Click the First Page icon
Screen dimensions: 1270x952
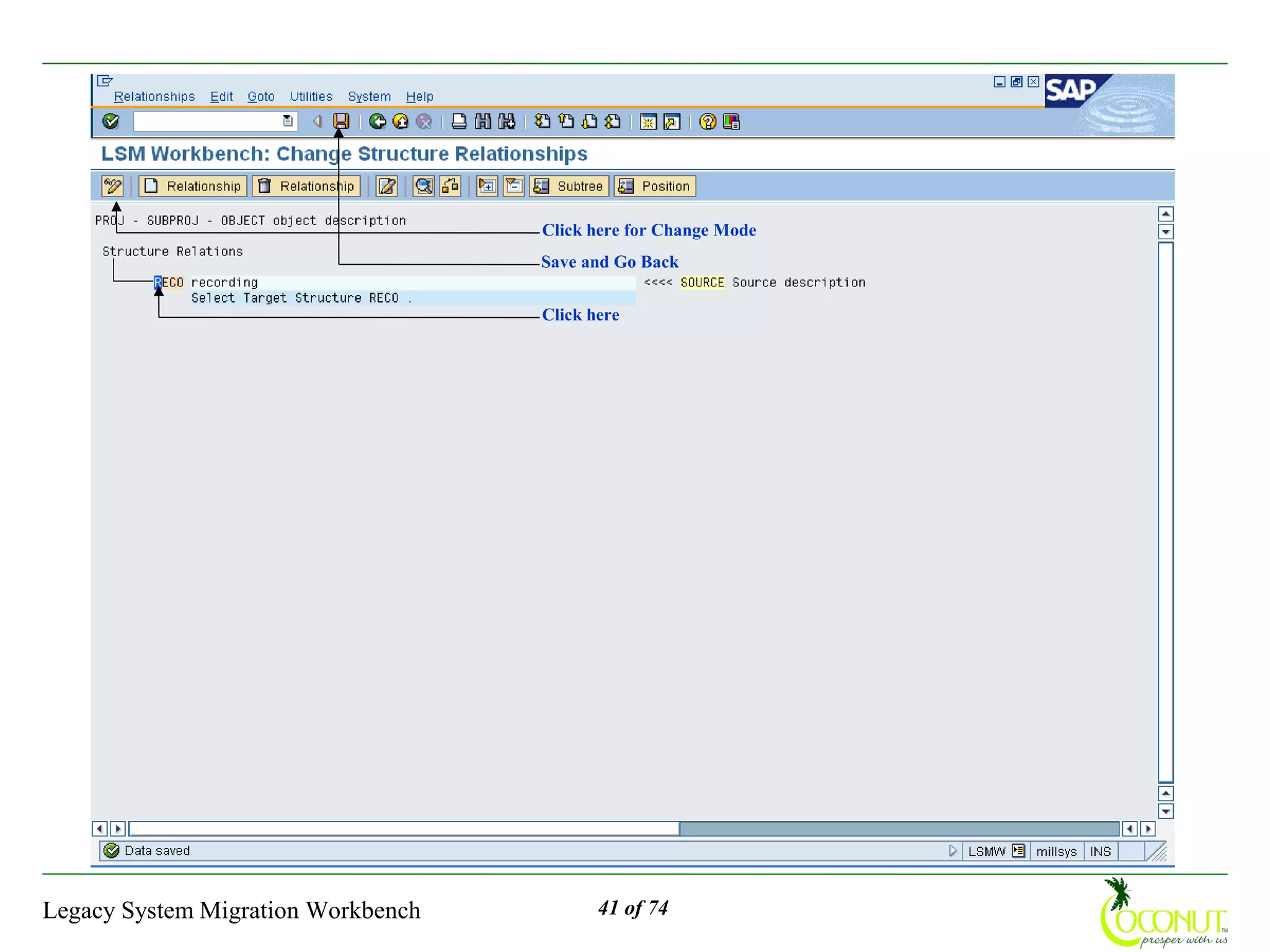(543, 121)
